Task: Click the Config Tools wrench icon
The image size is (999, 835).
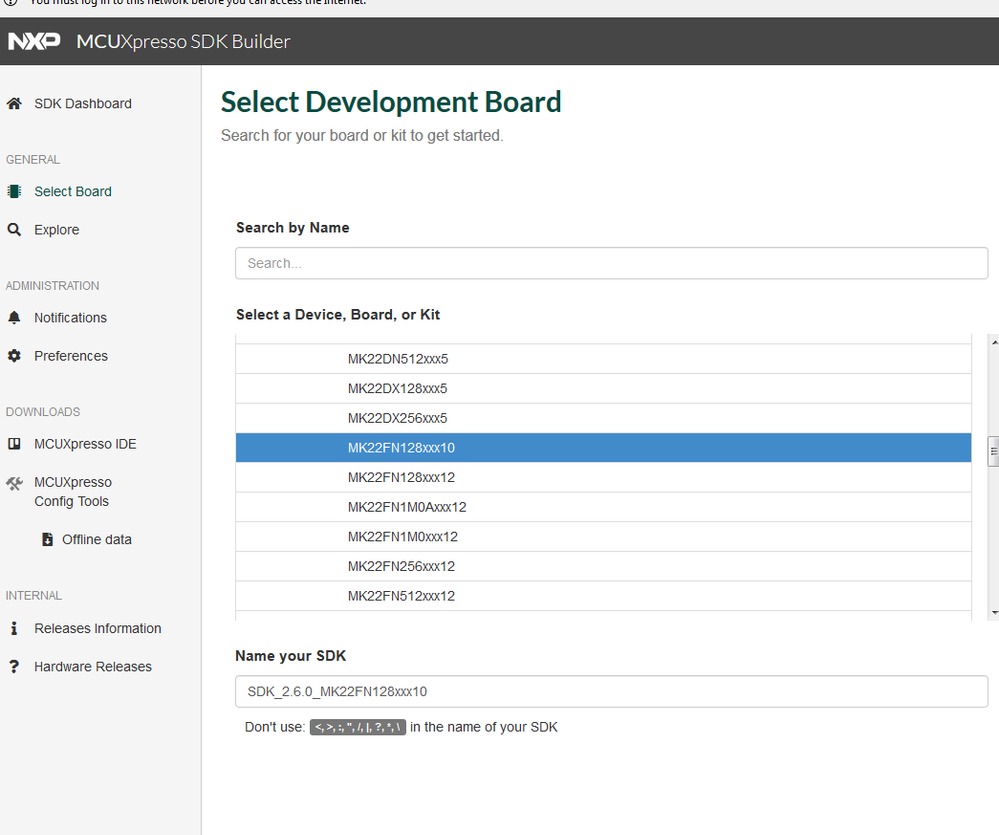Action: (14, 483)
